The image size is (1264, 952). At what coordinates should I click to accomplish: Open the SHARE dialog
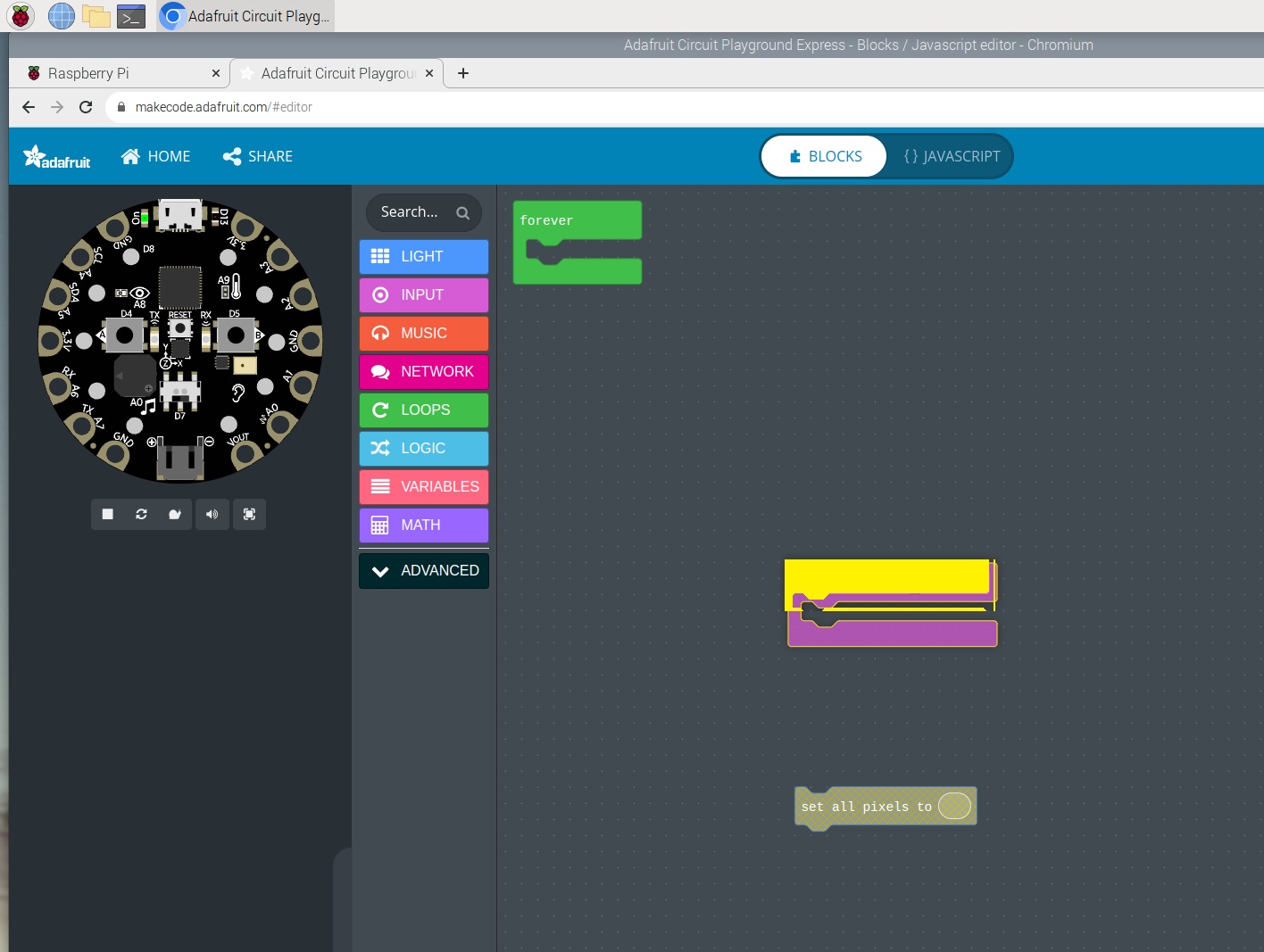pyautogui.click(x=257, y=155)
